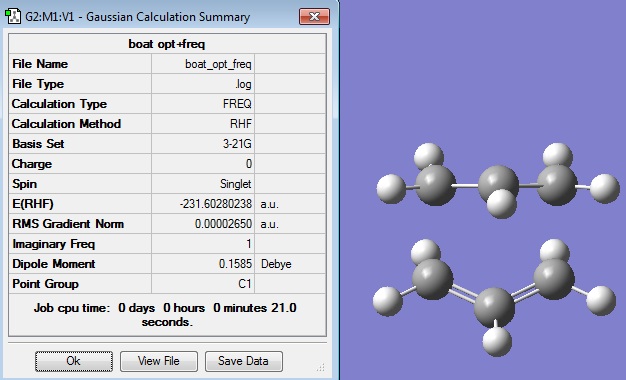This screenshot has width=626, height=380.
Task: Click the bottom hydrogen atom of lower fragment
Action: point(497,342)
